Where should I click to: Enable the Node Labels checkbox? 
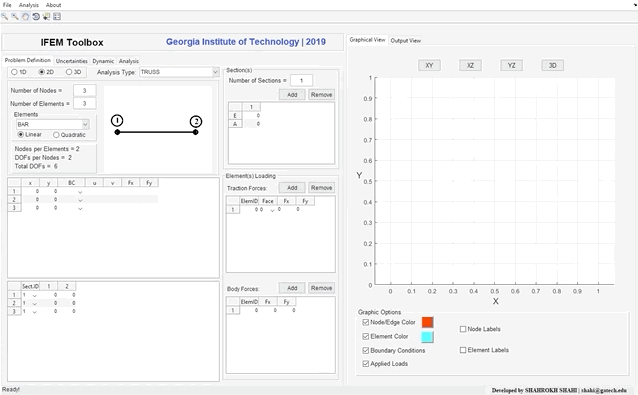point(463,329)
